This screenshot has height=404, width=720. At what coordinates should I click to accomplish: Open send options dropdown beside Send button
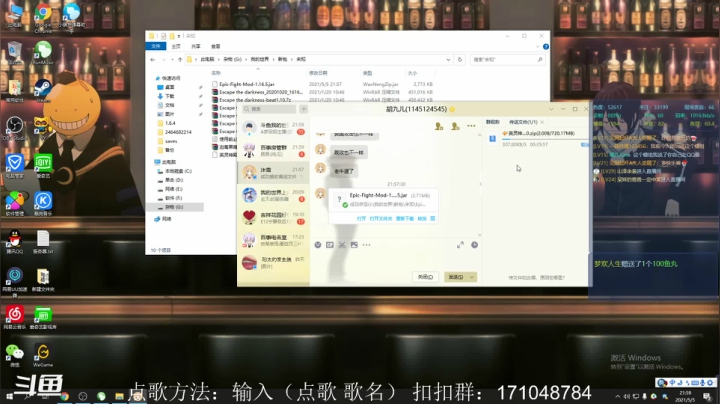pos(472,277)
